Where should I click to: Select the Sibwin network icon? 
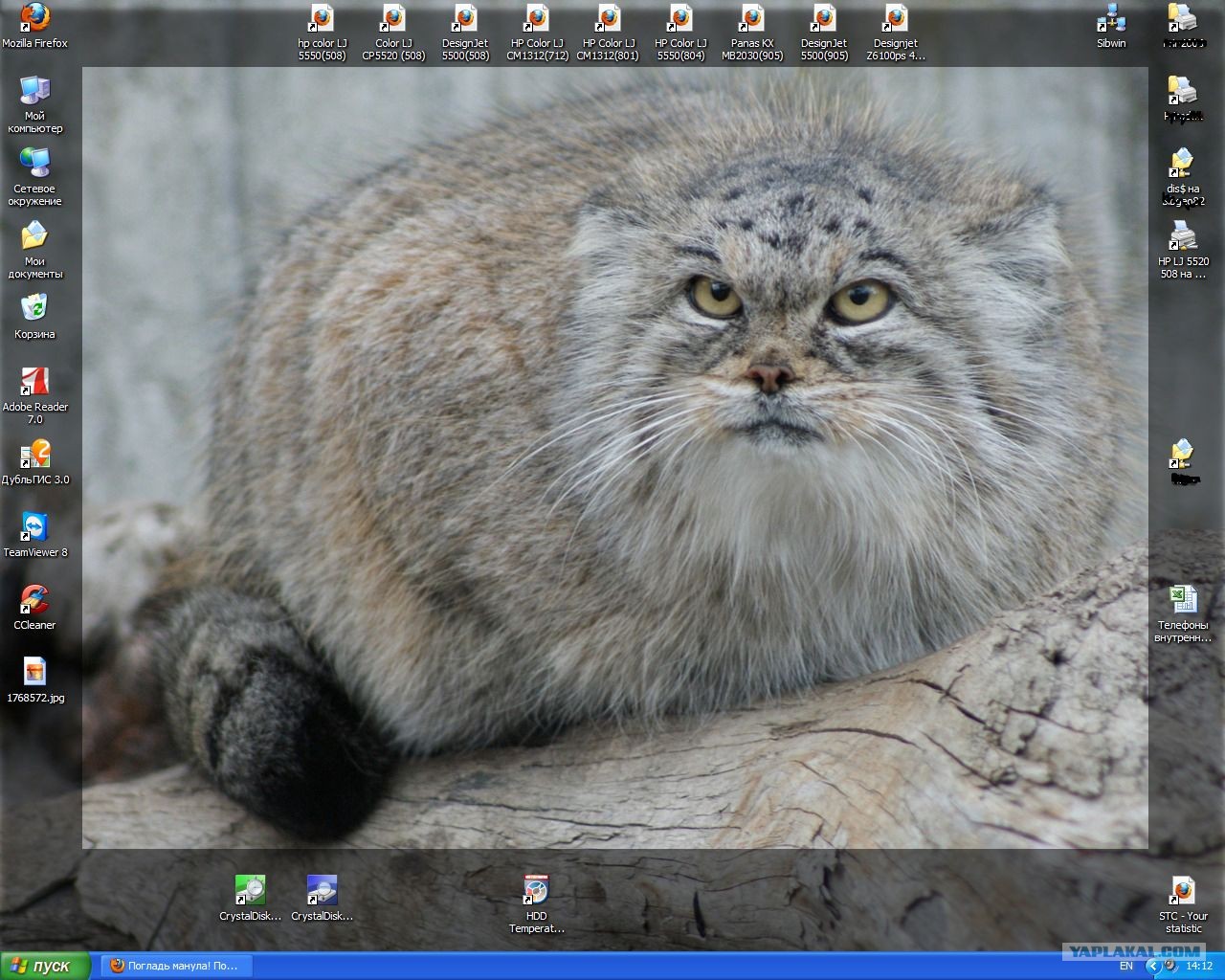pyautogui.click(x=1111, y=17)
